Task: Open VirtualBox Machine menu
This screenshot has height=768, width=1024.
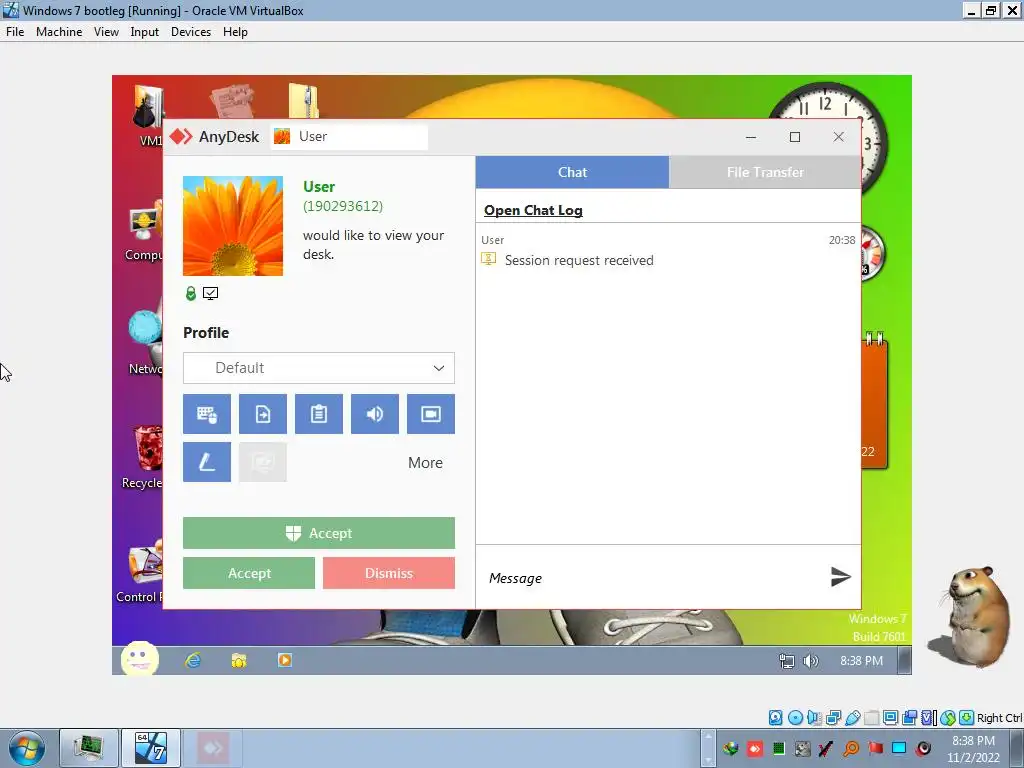Action: (x=59, y=31)
